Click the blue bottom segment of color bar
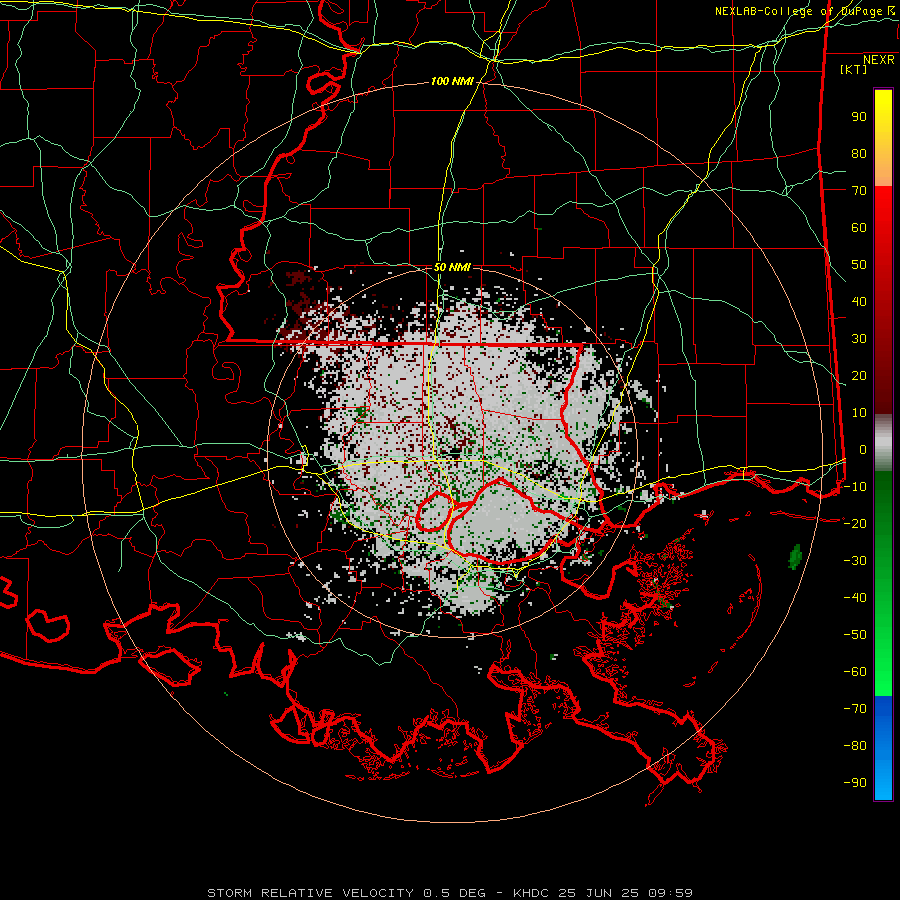Screen dimensions: 900x900 tap(883, 747)
